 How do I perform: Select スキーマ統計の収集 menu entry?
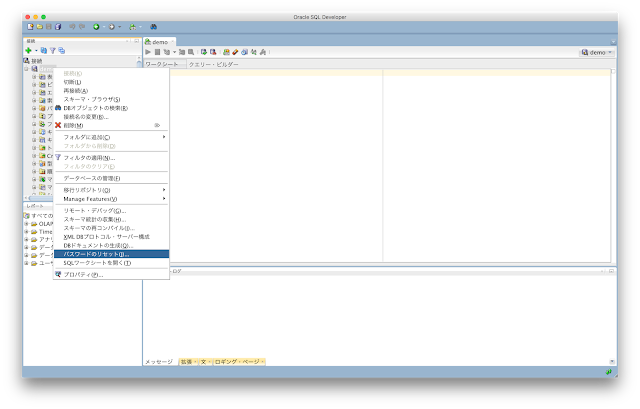111,219
